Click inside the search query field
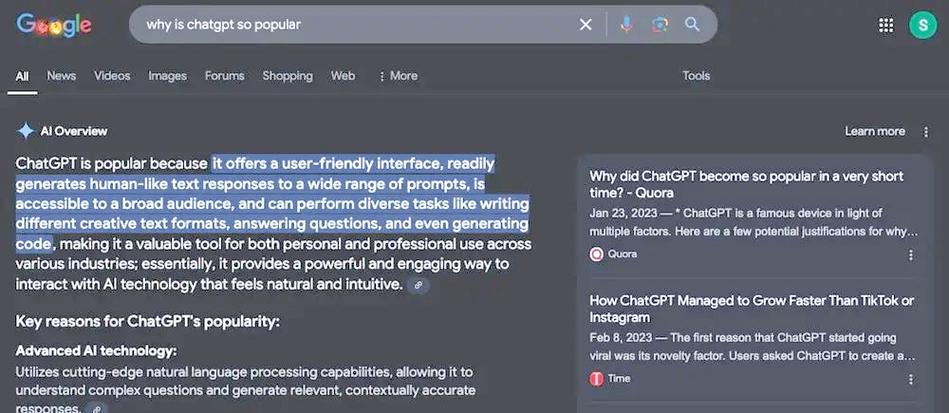949x413 pixels. (x=357, y=25)
